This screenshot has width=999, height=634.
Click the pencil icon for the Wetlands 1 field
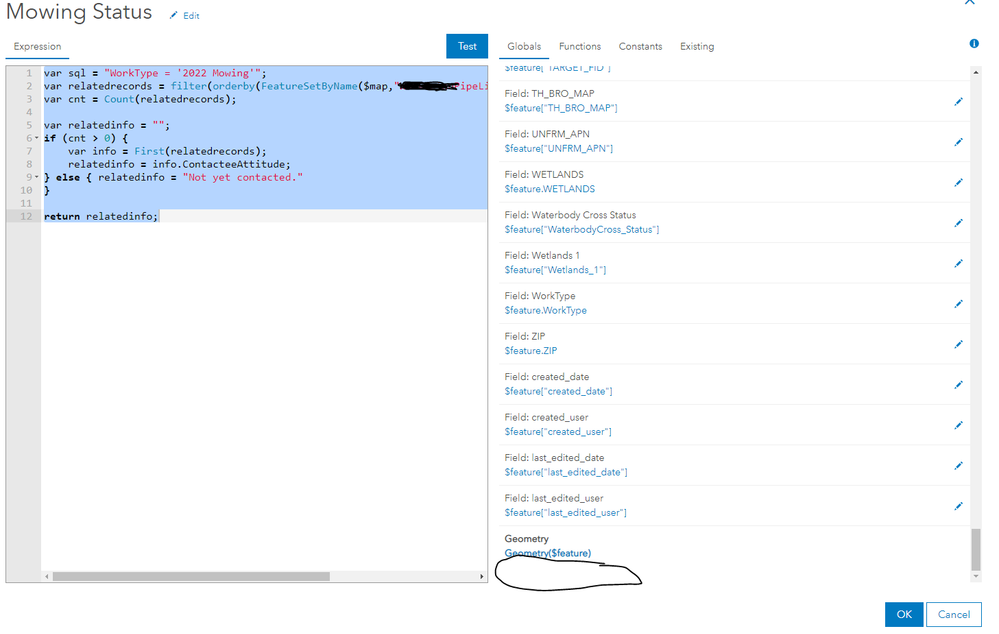(958, 263)
